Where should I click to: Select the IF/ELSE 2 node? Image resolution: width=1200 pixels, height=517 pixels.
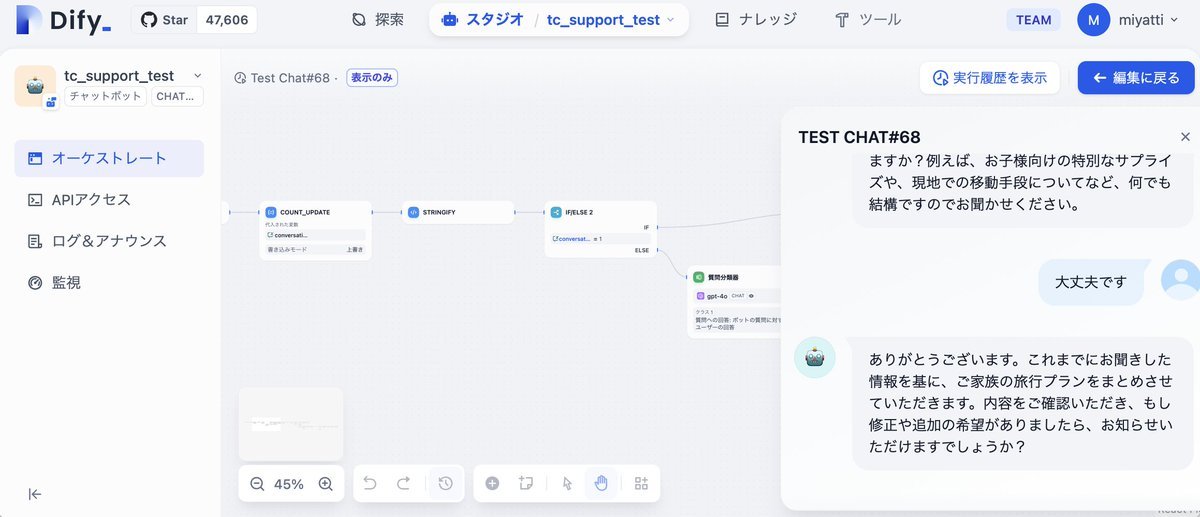600,230
